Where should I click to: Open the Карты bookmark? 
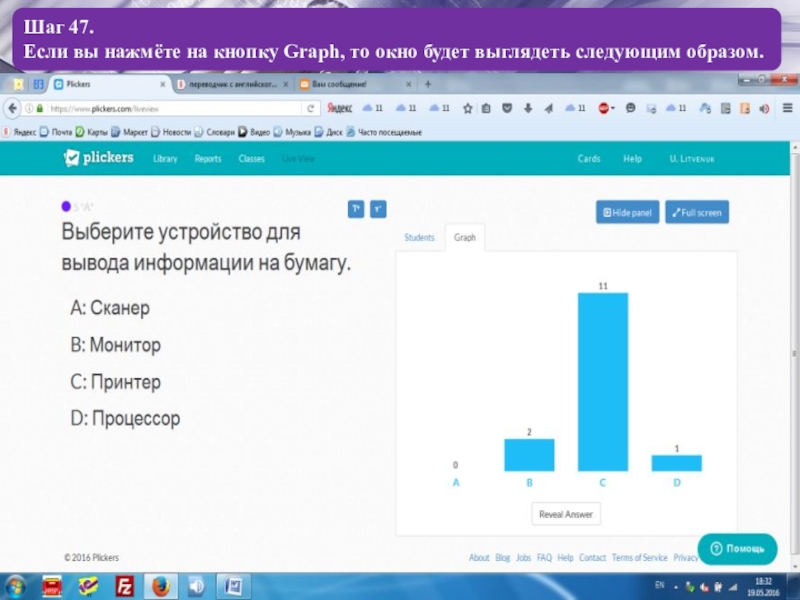pos(92,132)
